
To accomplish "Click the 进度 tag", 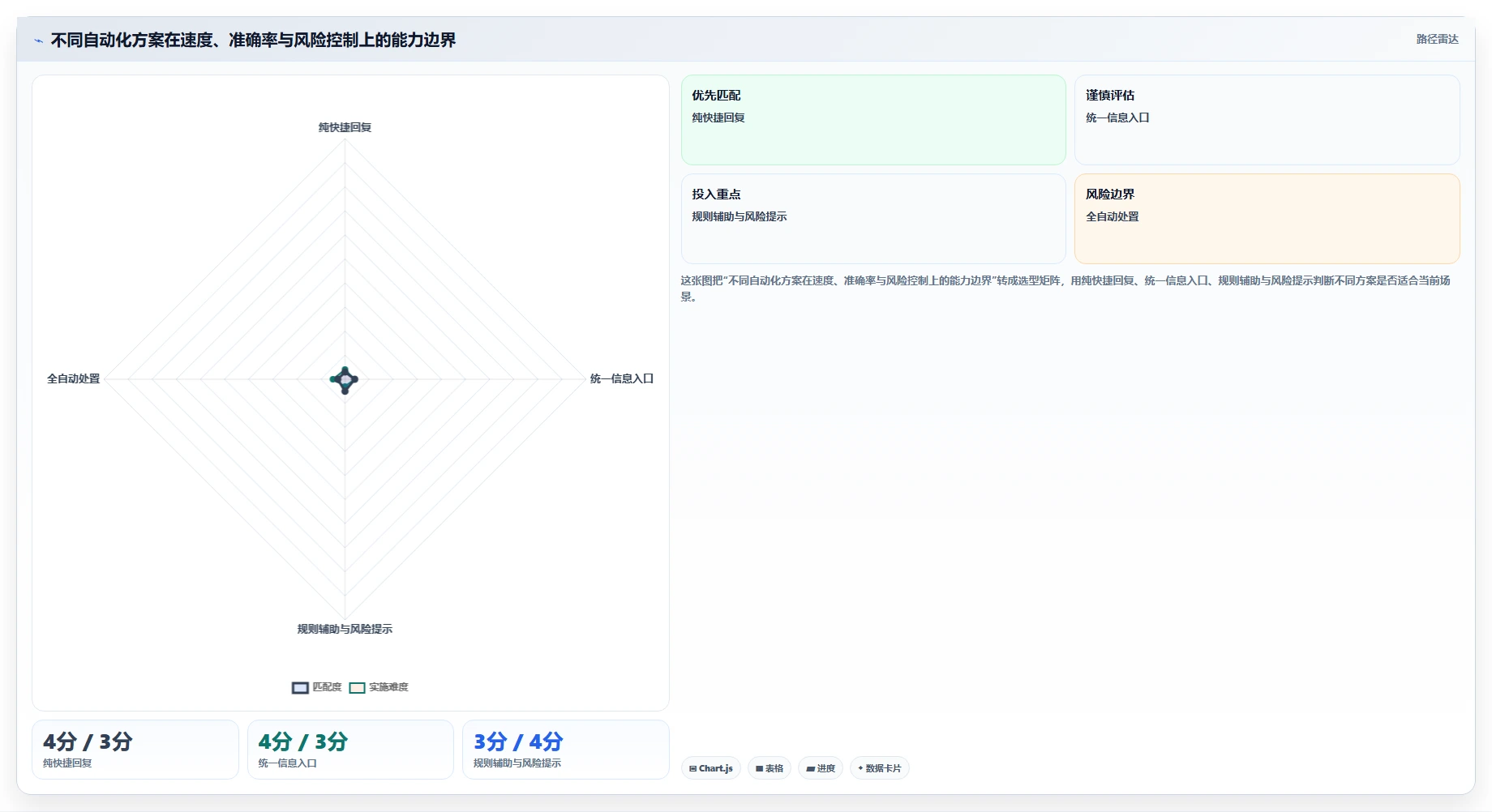I will (x=821, y=768).
